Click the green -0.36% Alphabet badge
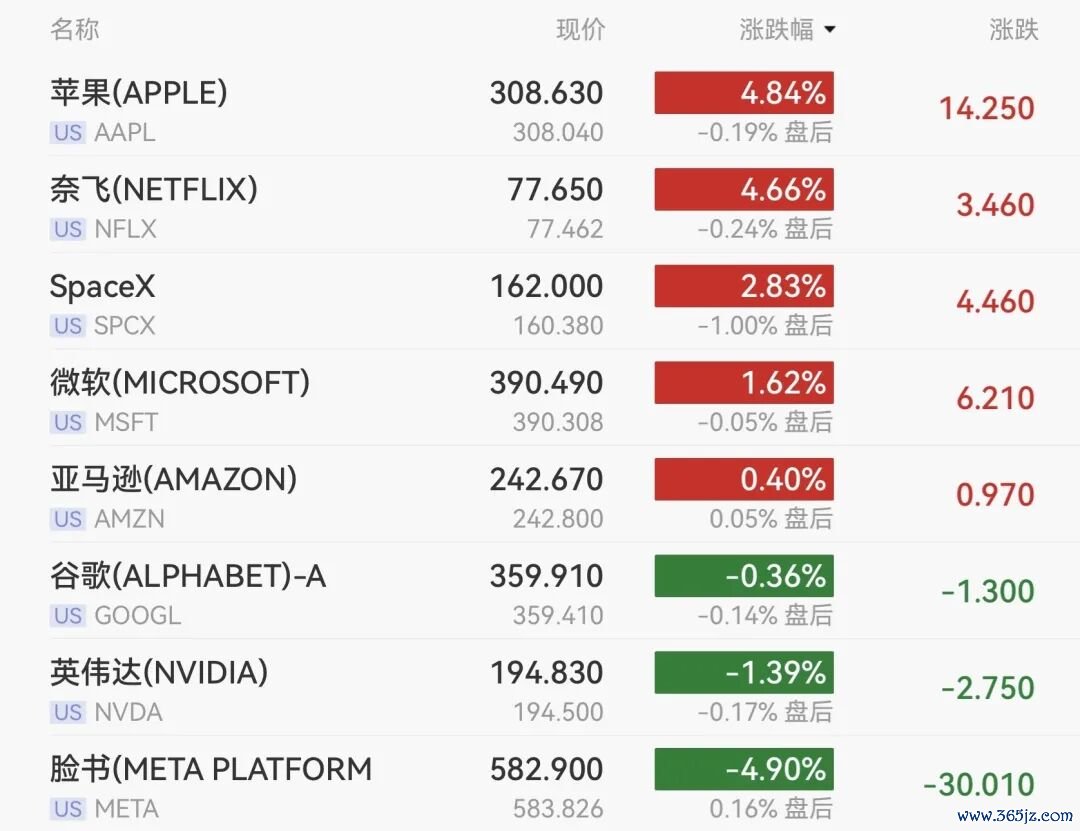1080x831 pixels. pos(744,576)
